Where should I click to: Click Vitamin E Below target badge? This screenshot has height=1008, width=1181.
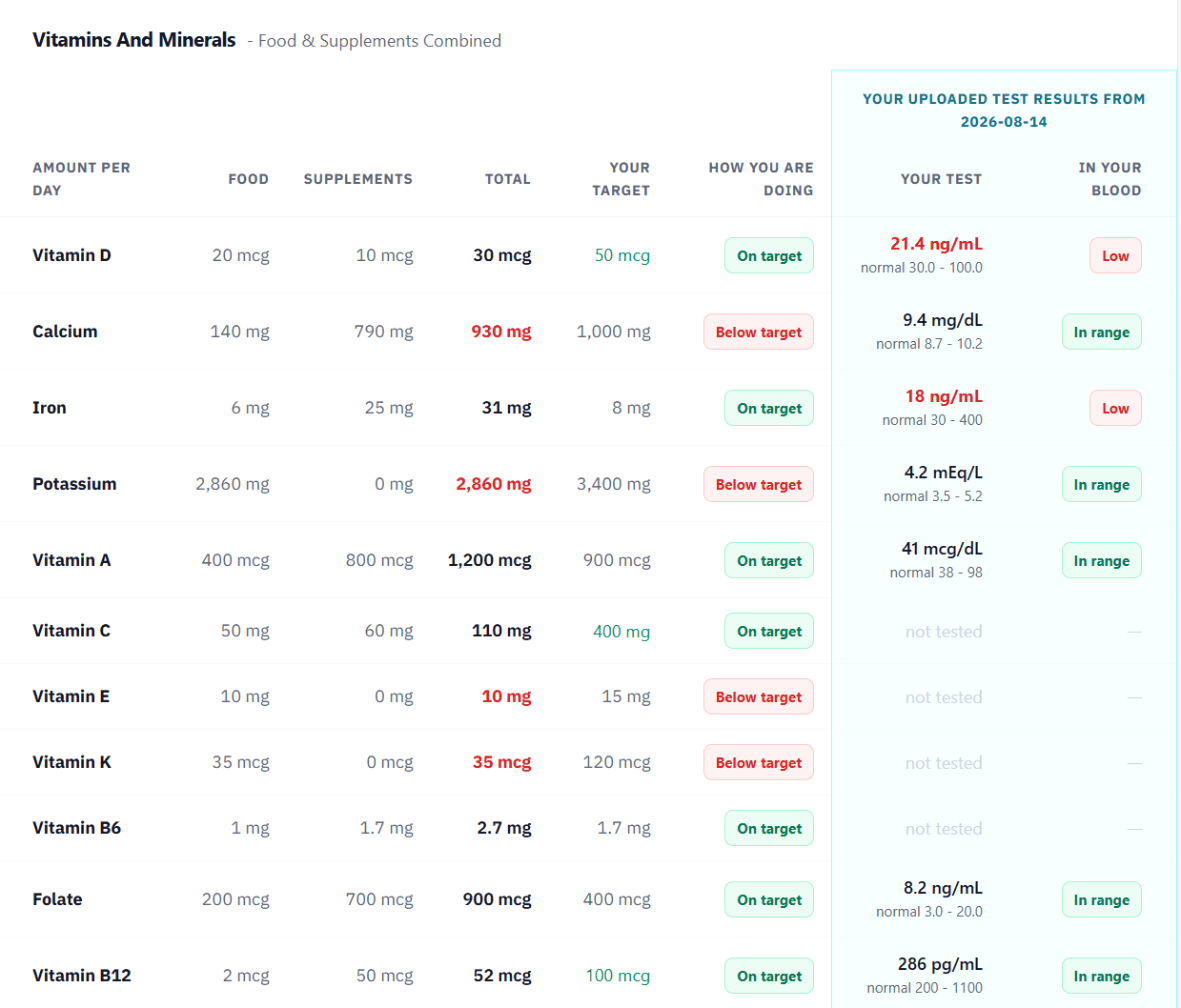tap(758, 697)
